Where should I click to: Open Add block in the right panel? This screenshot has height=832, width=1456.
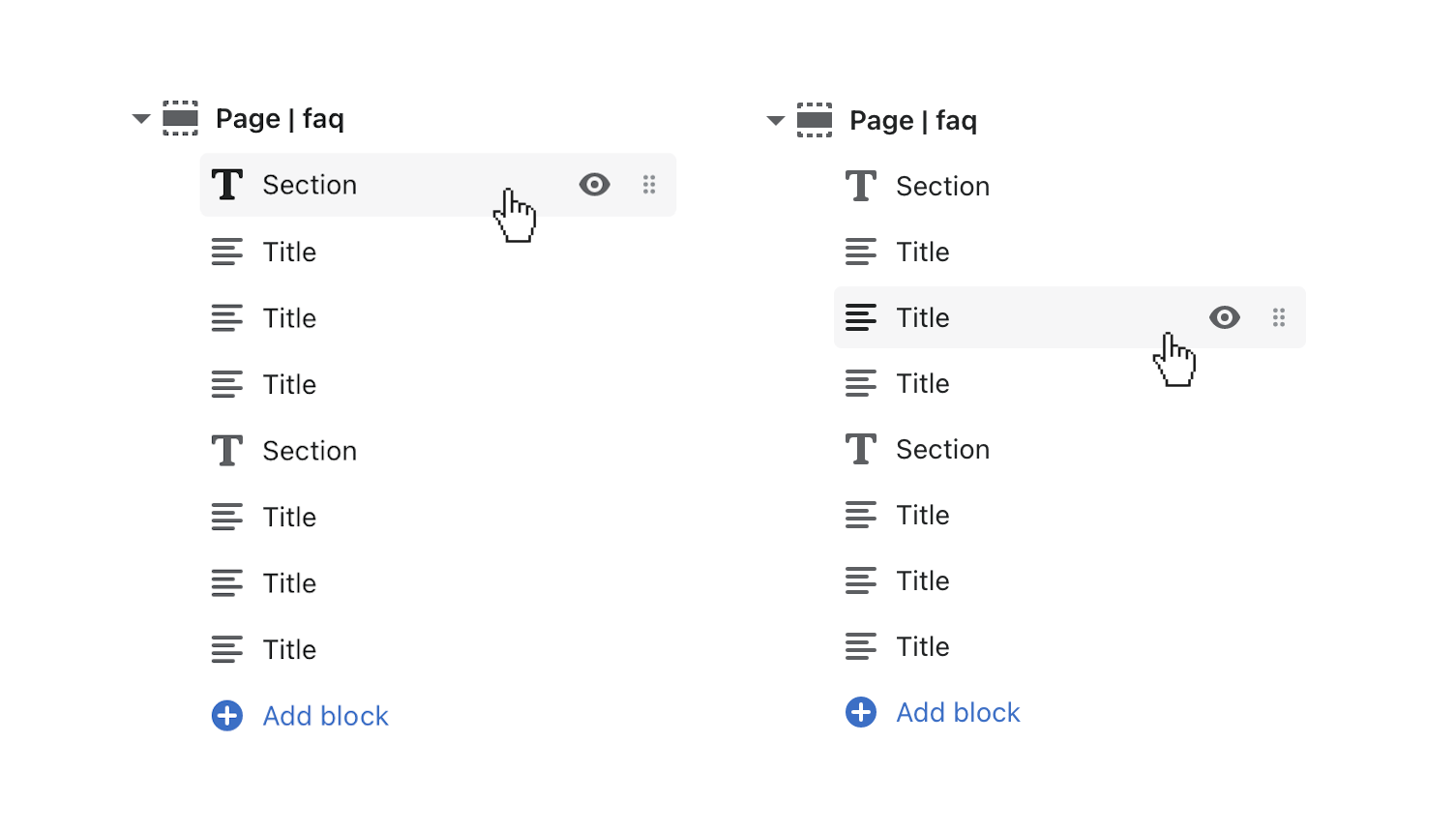(958, 712)
